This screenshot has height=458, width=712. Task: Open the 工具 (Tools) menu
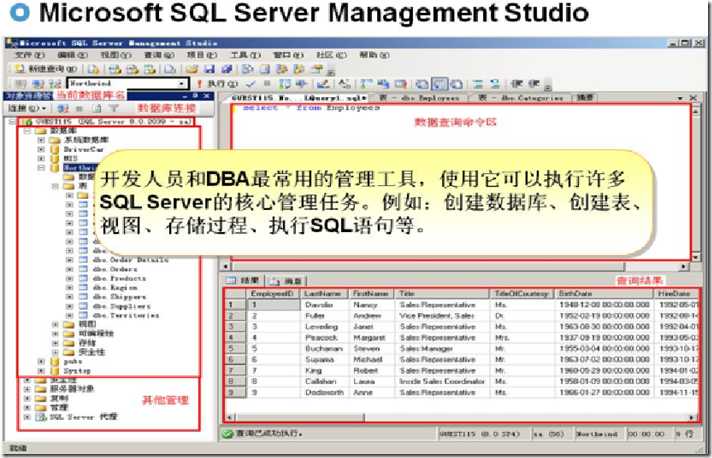246,55
